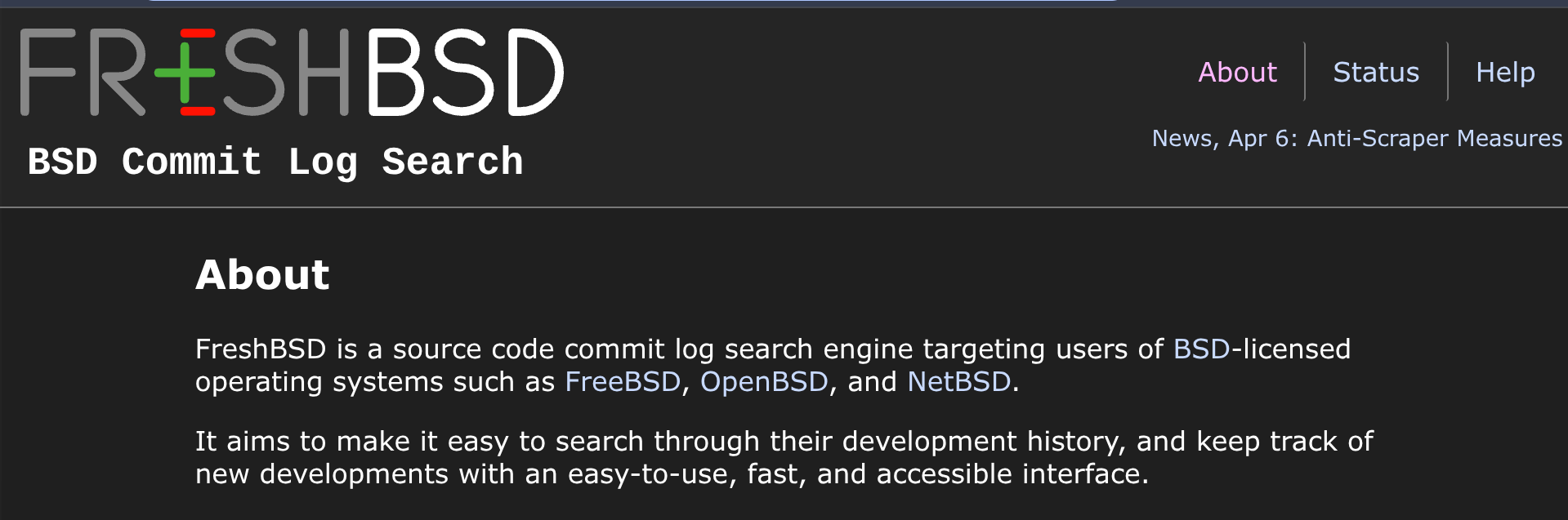1568x520 pixels.
Task: Go to the Status page
Action: [1376, 72]
